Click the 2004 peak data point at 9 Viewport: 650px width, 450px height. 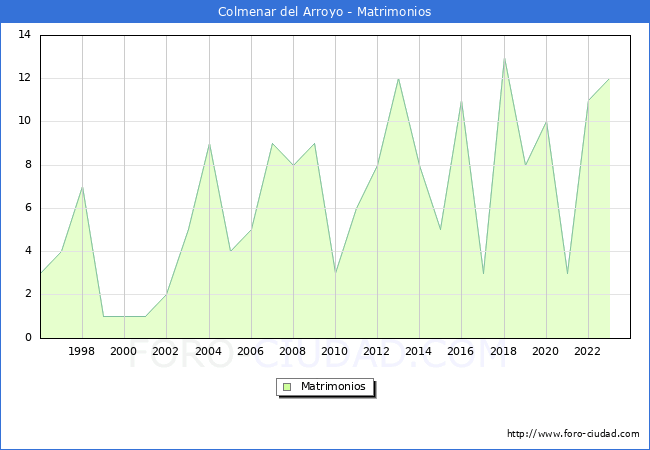(x=209, y=144)
